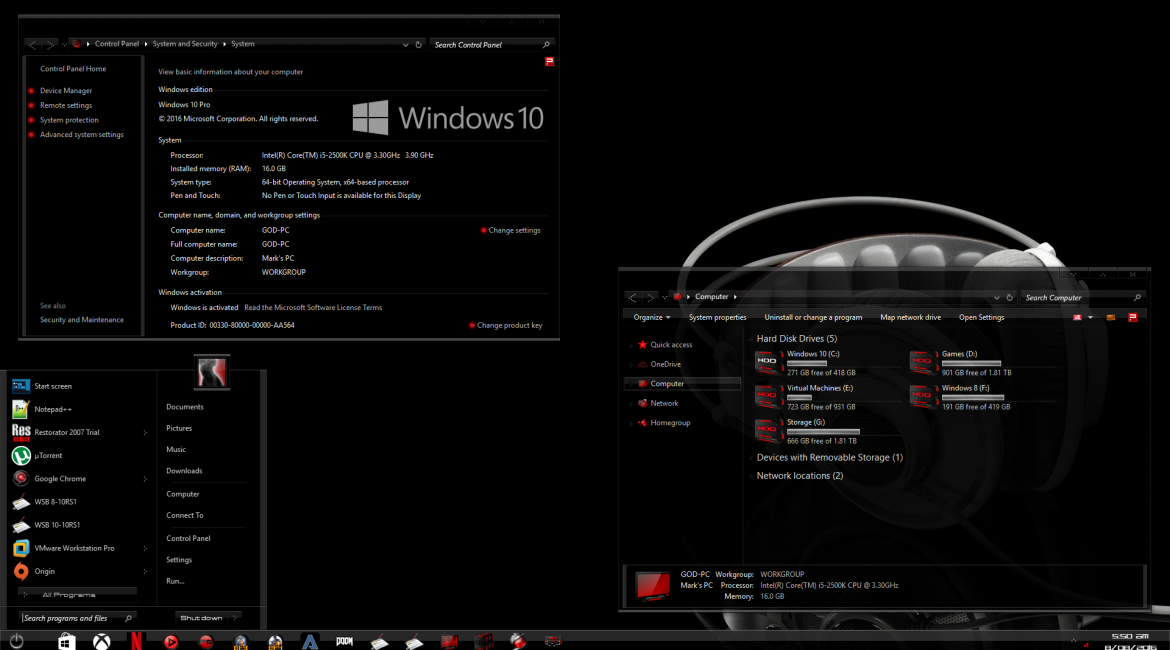Launch DOOM from the taskbar
This screenshot has width=1170, height=650.
[344, 641]
